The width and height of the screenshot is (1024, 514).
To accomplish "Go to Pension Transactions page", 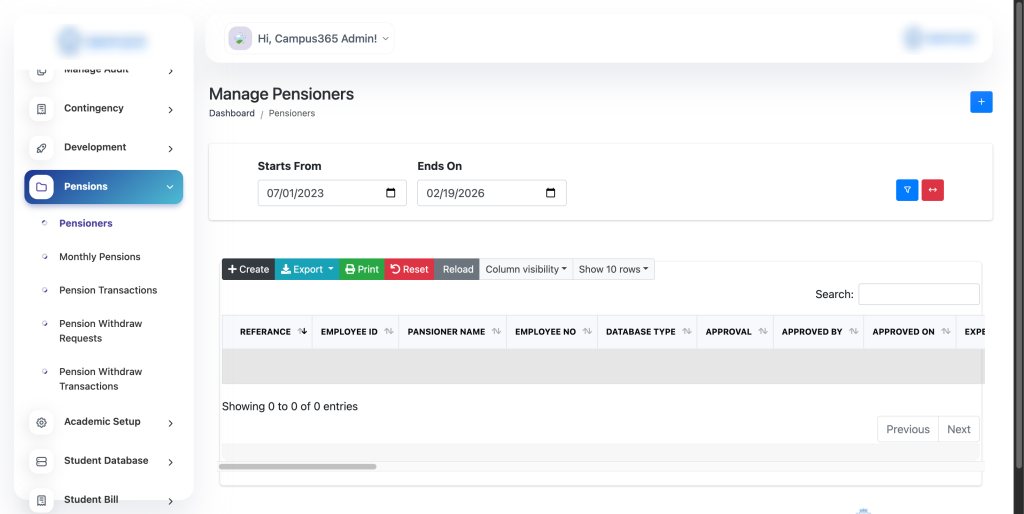I will (x=108, y=290).
